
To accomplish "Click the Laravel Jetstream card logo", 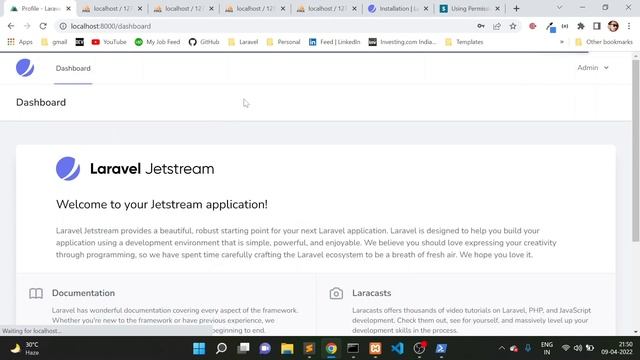I will [135, 169].
